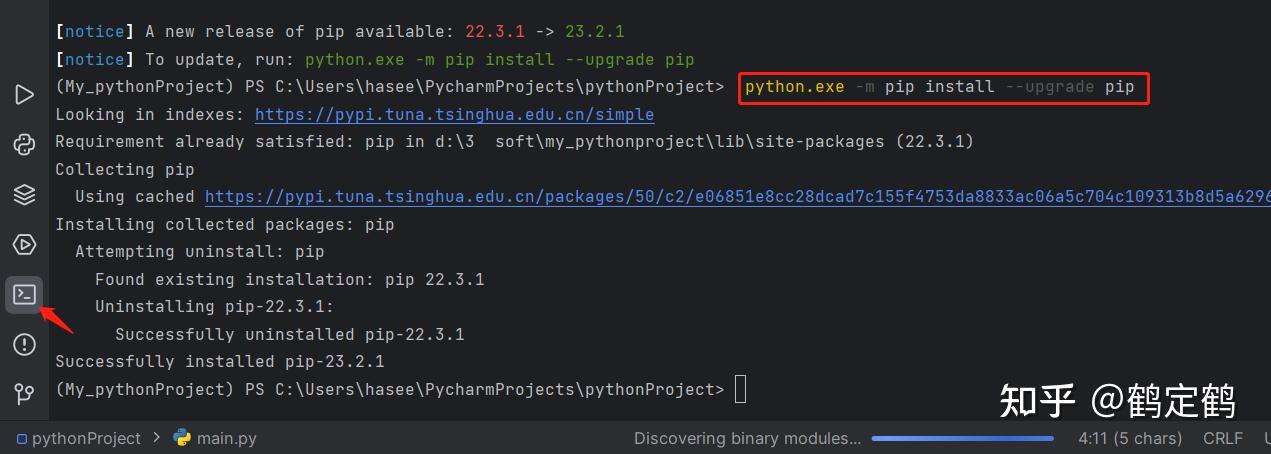Toggle the Terminal tool window icon
Viewport: 1271px width, 454px height.
click(24, 295)
